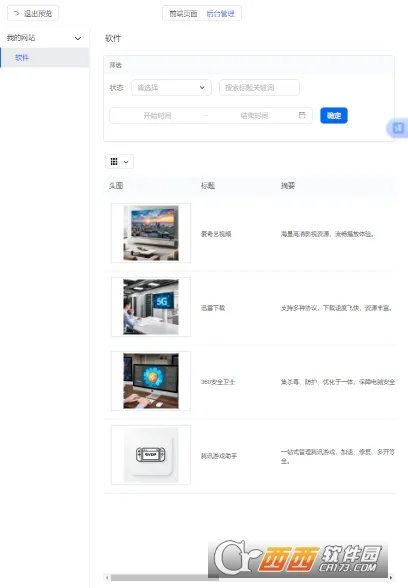Click the 集杀毒、防护 summary text
The image size is (408, 588).
pyautogui.click(x=338, y=382)
